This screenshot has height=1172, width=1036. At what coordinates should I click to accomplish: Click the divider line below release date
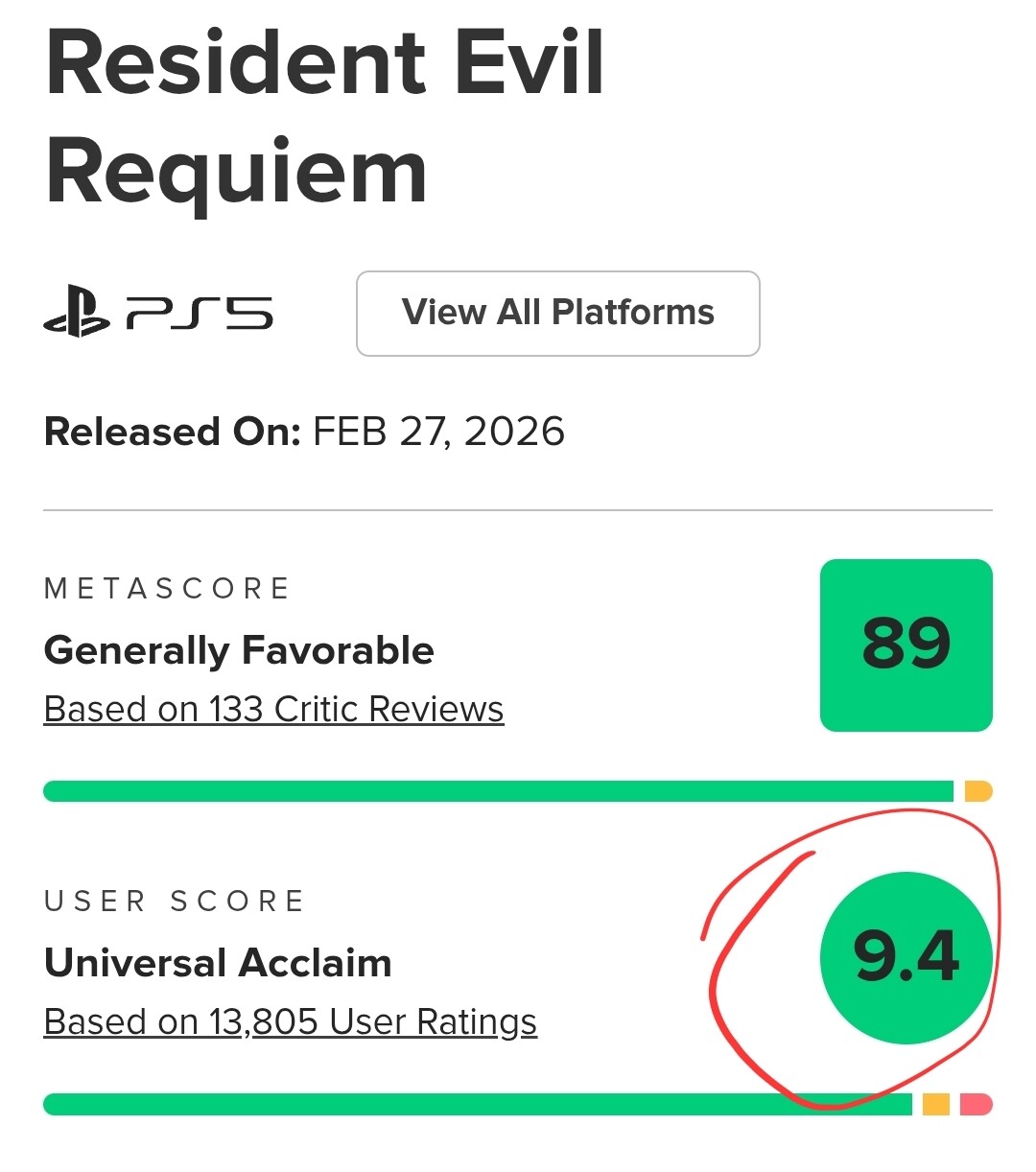click(x=518, y=510)
